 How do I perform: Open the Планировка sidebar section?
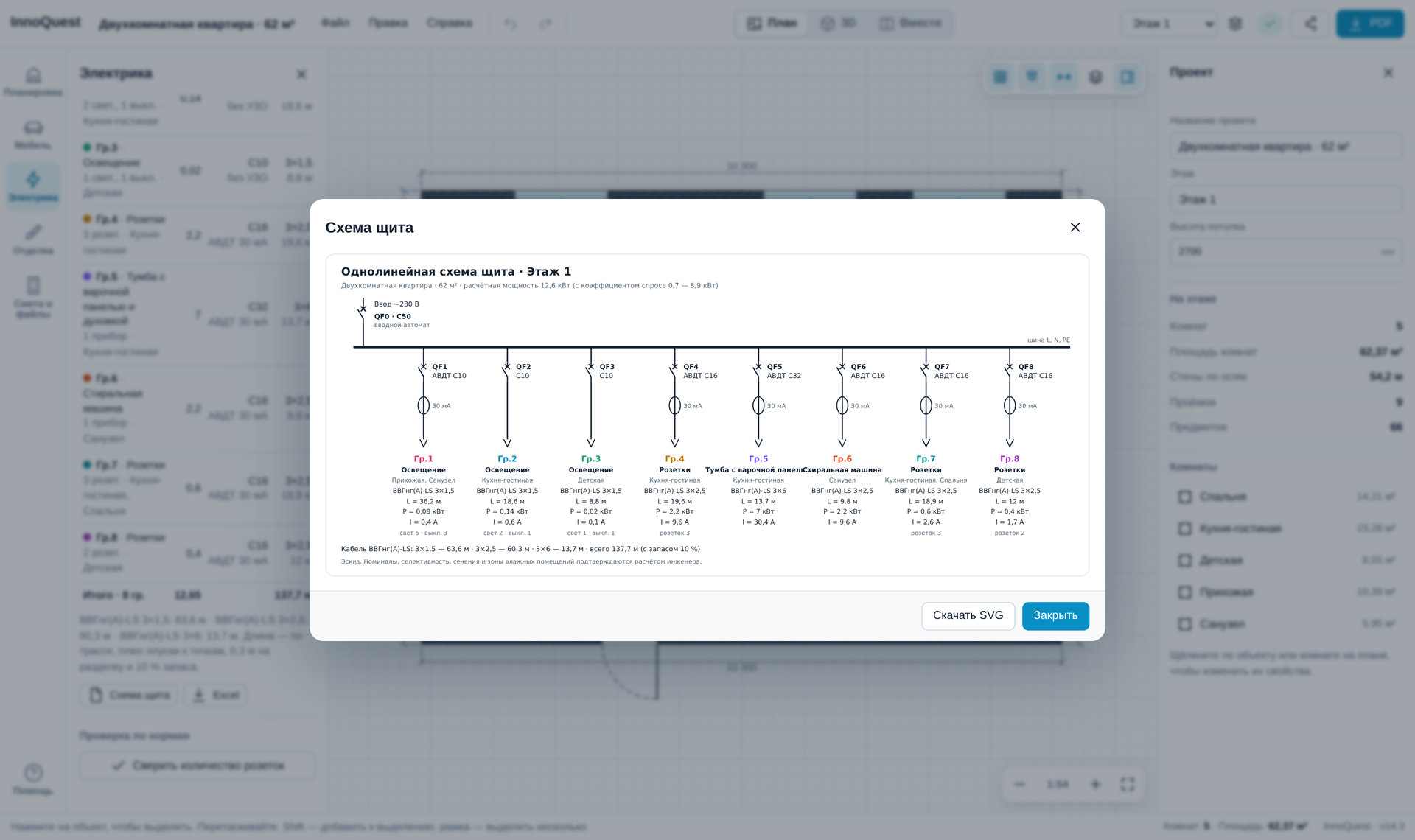(x=33, y=82)
